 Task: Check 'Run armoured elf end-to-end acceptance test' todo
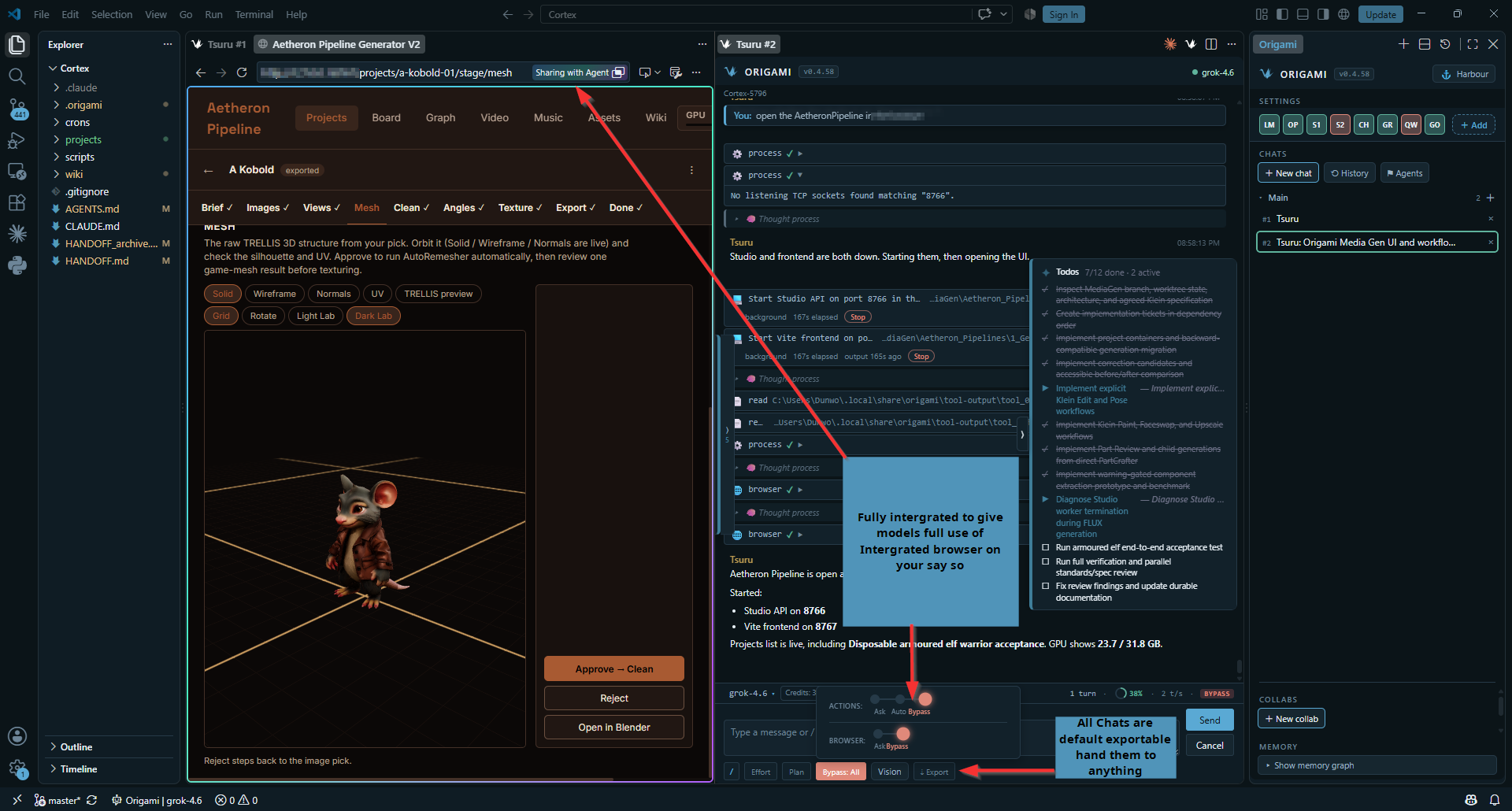[x=1046, y=547]
